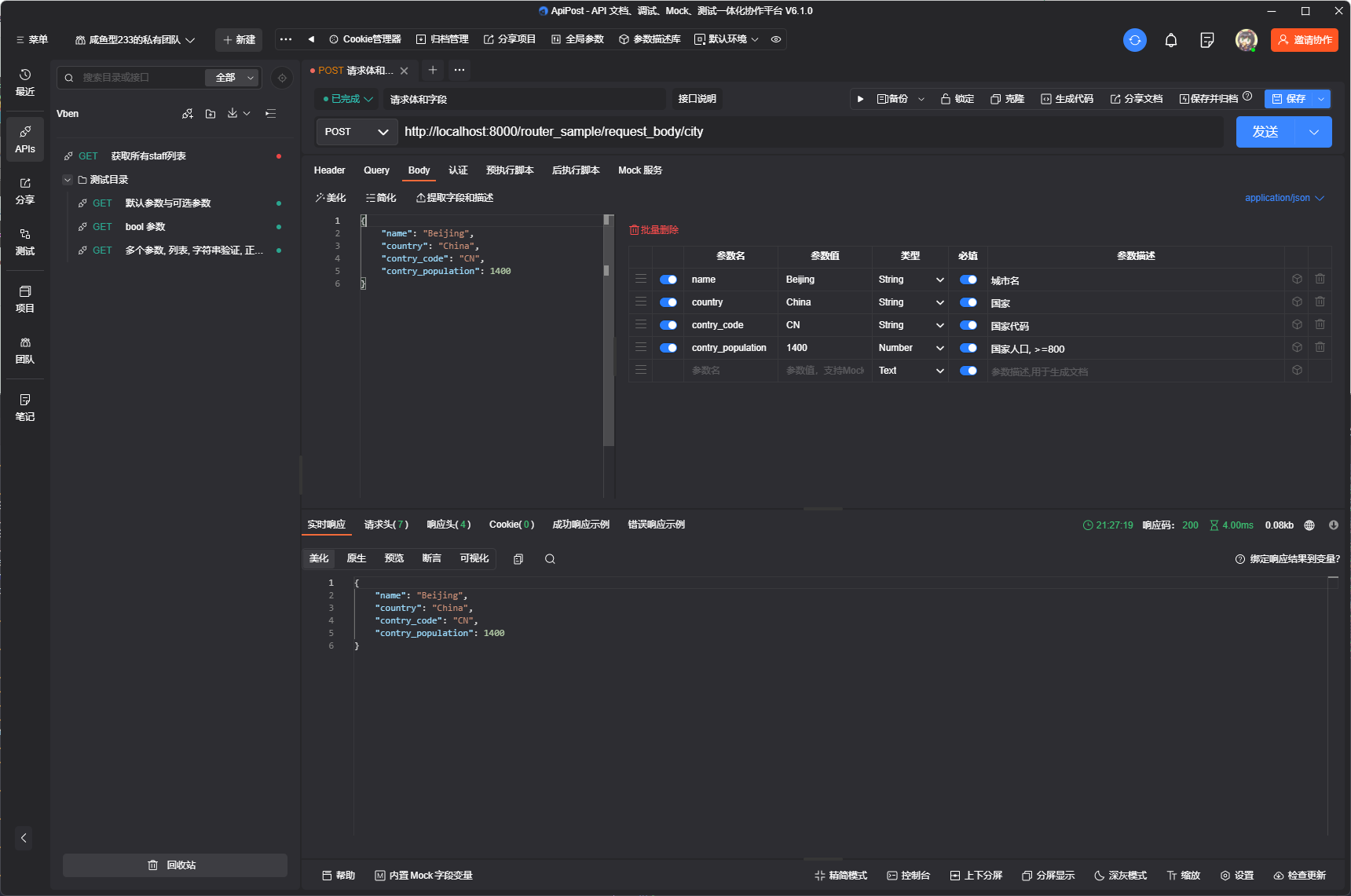
Task: Click the 发送 send button
Action: (x=1266, y=132)
